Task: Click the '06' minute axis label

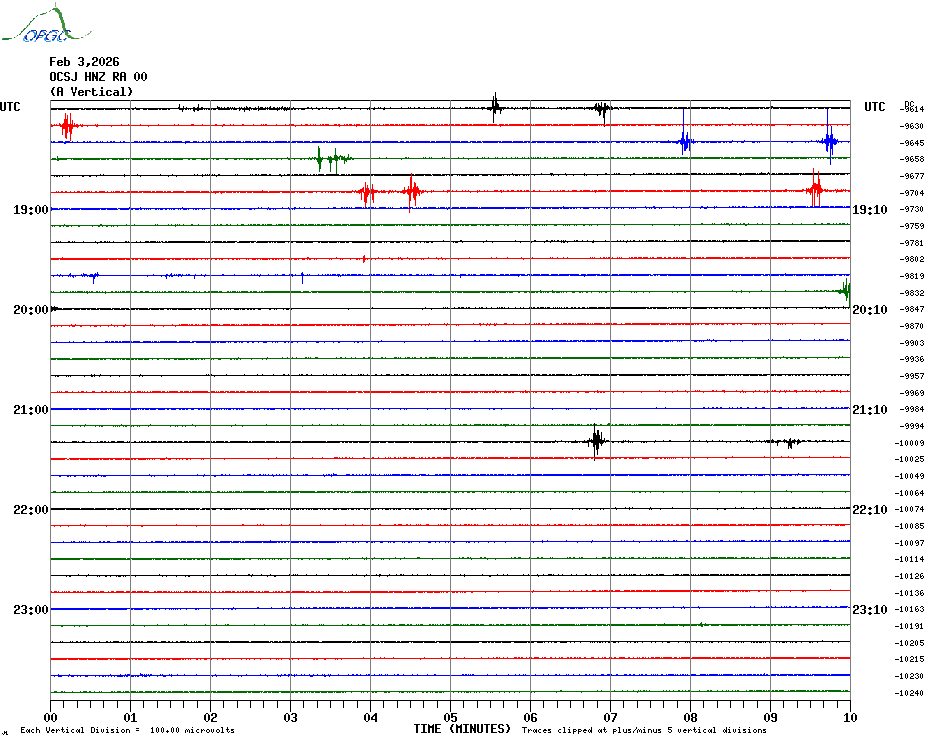Action: 531,717
